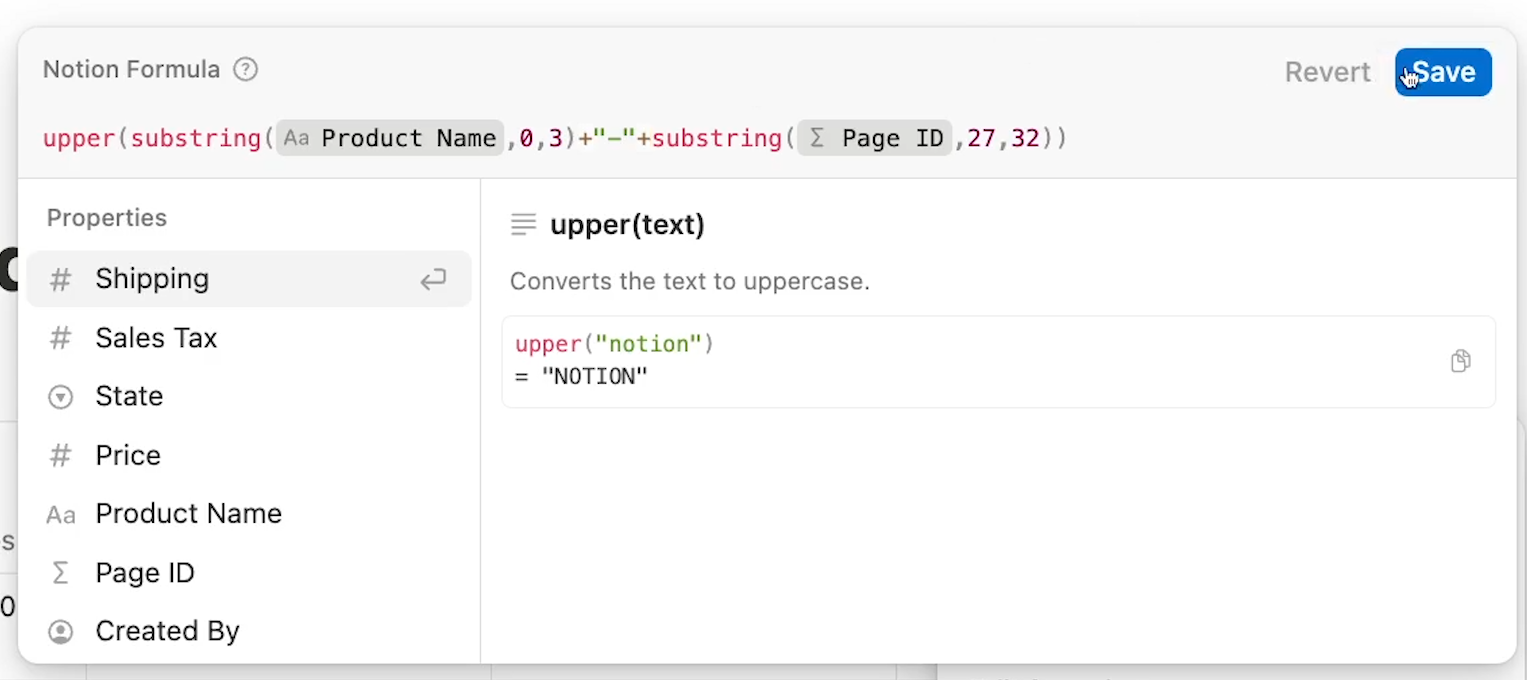Click 'Converts the text to uppercase.' description
1527x680 pixels.
[690, 282]
